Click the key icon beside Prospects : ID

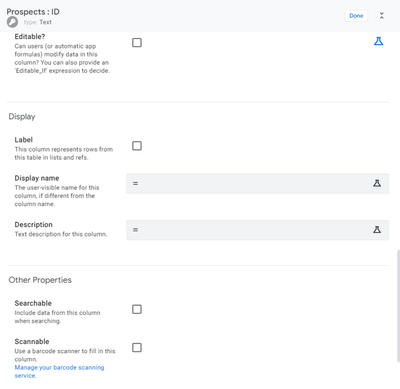pos(12,22)
